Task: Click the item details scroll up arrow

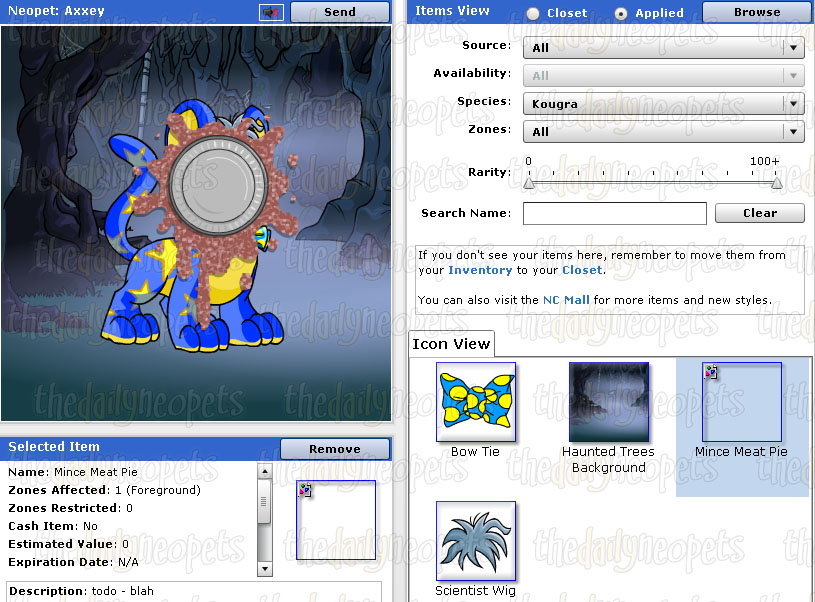Action: pos(265,472)
